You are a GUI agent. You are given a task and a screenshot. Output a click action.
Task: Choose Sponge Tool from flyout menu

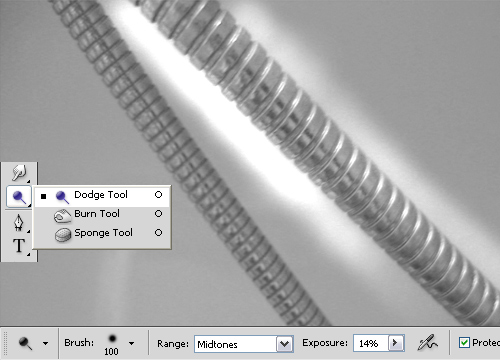[x=103, y=233]
